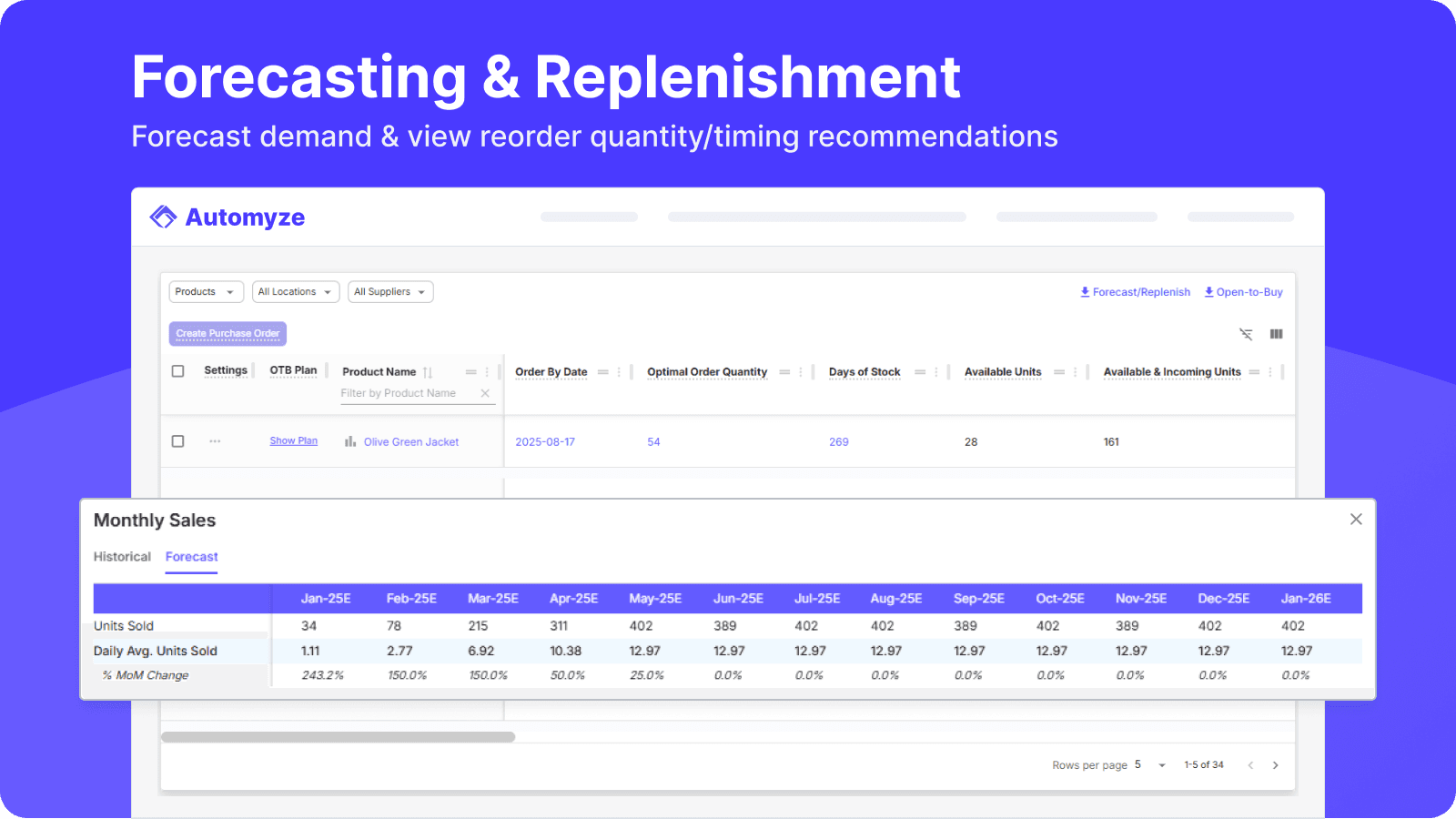Check the select-all checkbox in the table header
Image resolution: width=1456 pixels, height=819 pixels.
coord(178,370)
